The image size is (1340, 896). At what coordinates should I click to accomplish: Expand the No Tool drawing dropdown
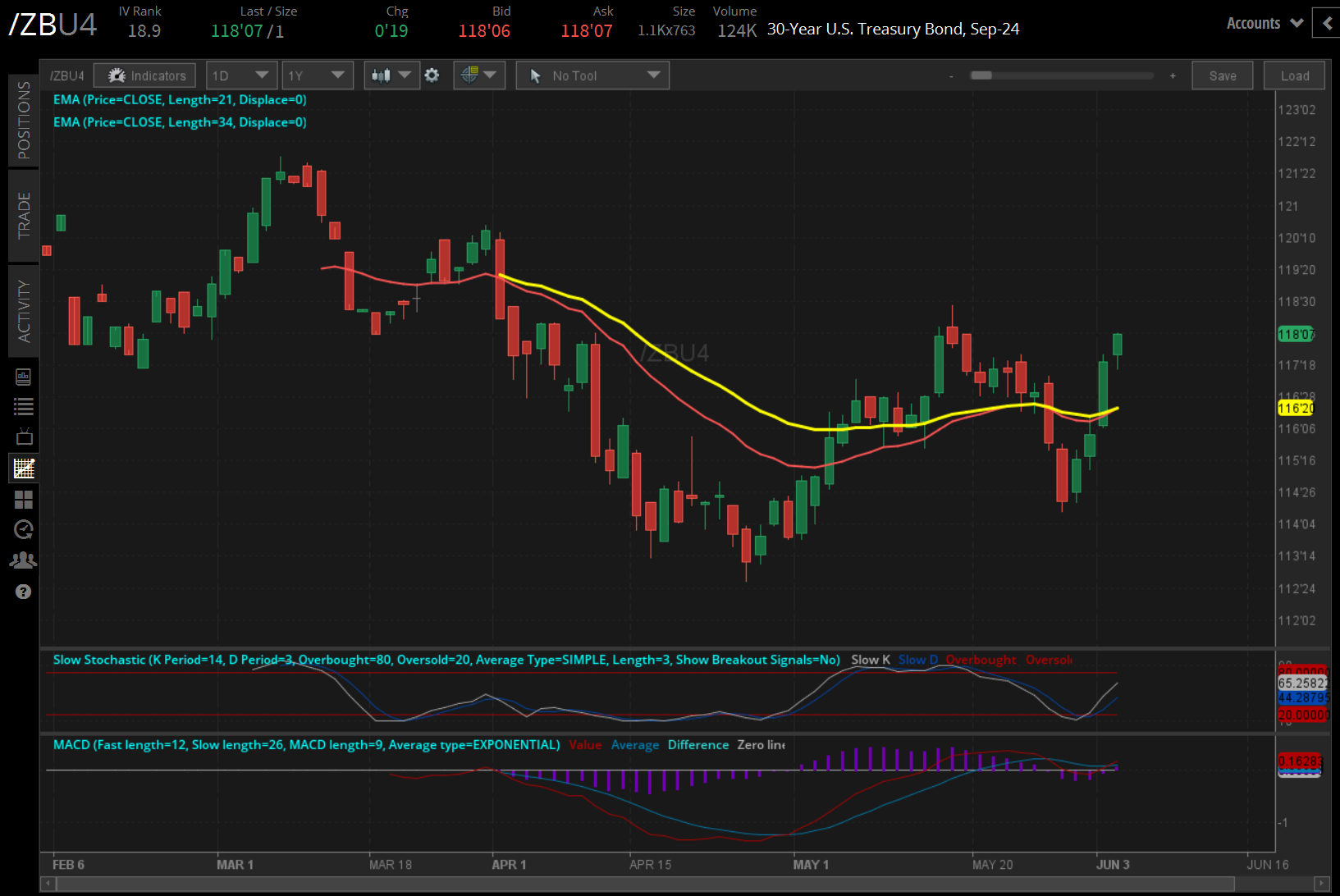(592, 75)
